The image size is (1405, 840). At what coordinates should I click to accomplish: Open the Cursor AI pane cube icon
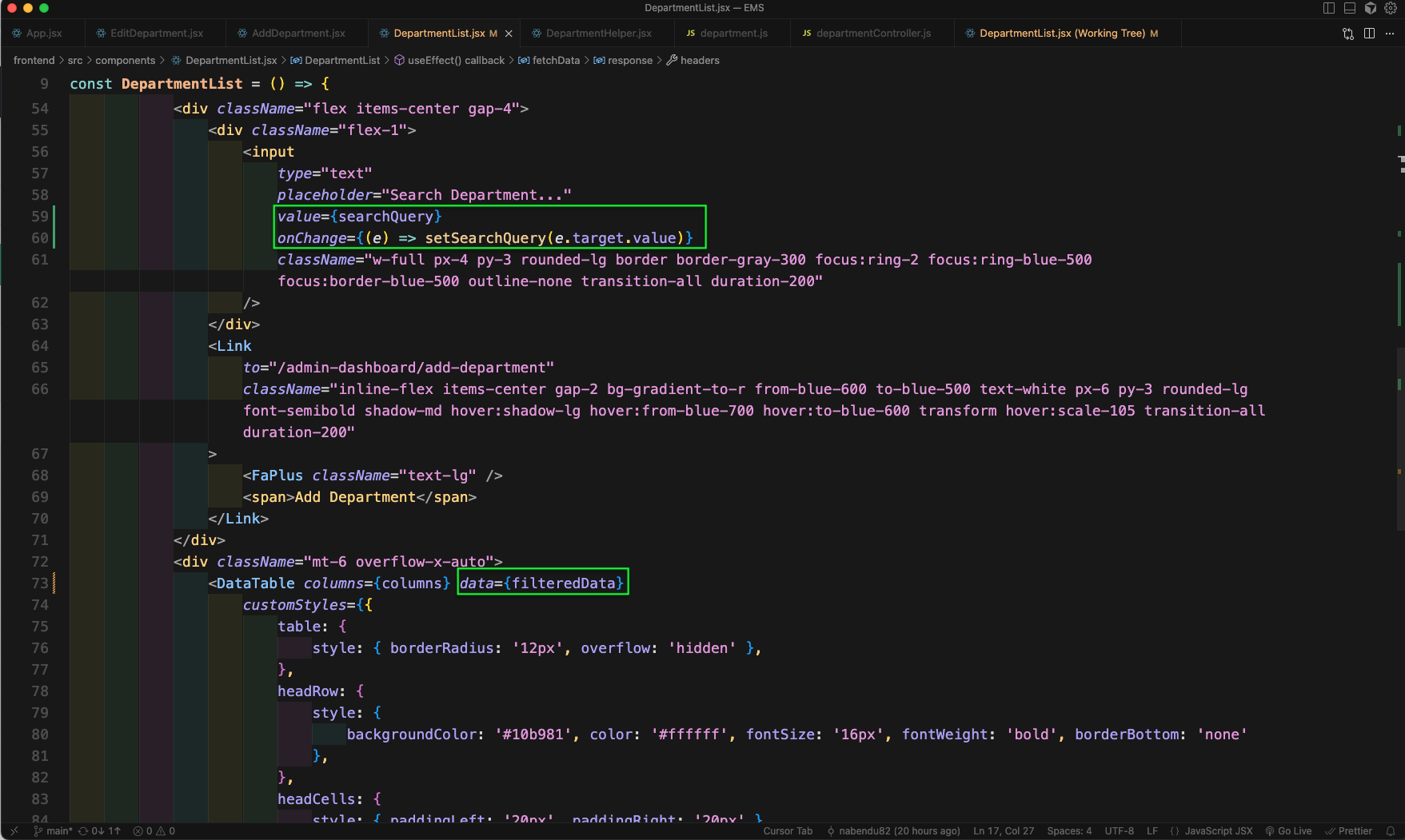pos(1371,8)
